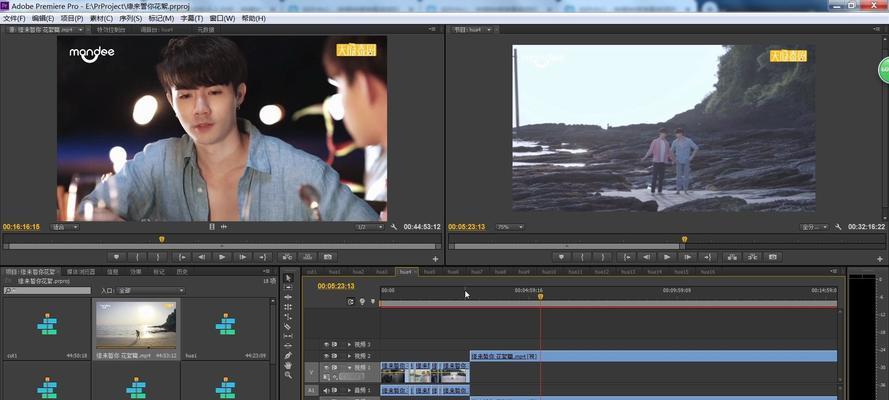Select the Razor tool
This screenshot has height=400, width=889.
[x=288, y=326]
